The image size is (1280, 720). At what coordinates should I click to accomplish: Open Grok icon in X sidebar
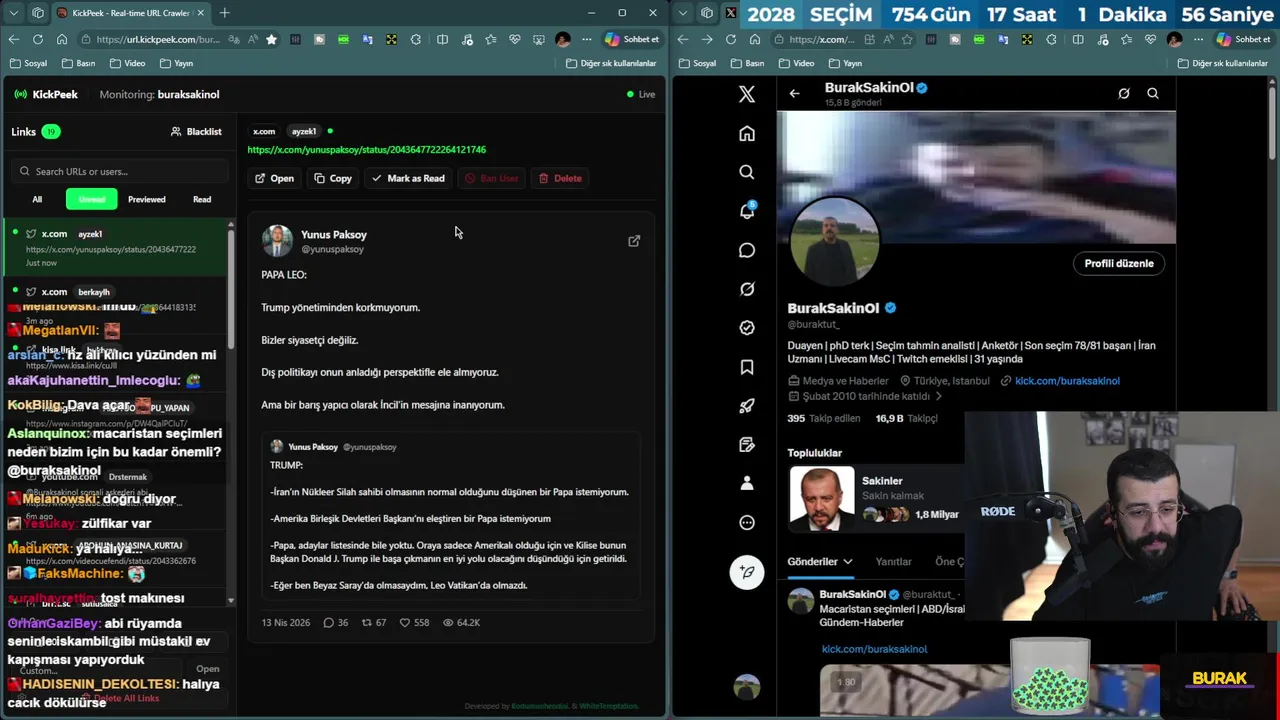point(747,289)
